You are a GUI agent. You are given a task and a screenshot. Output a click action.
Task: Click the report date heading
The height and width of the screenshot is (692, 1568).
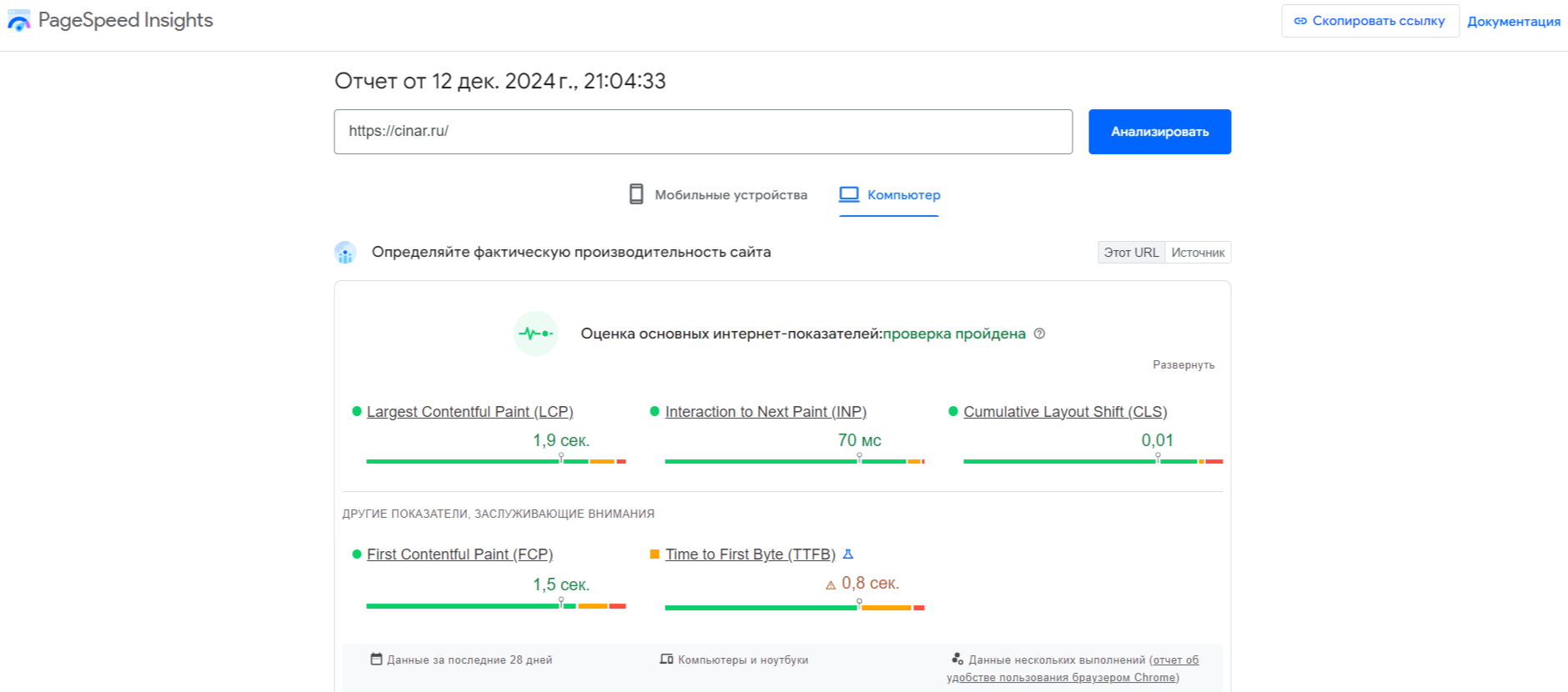pyautogui.click(x=500, y=81)
